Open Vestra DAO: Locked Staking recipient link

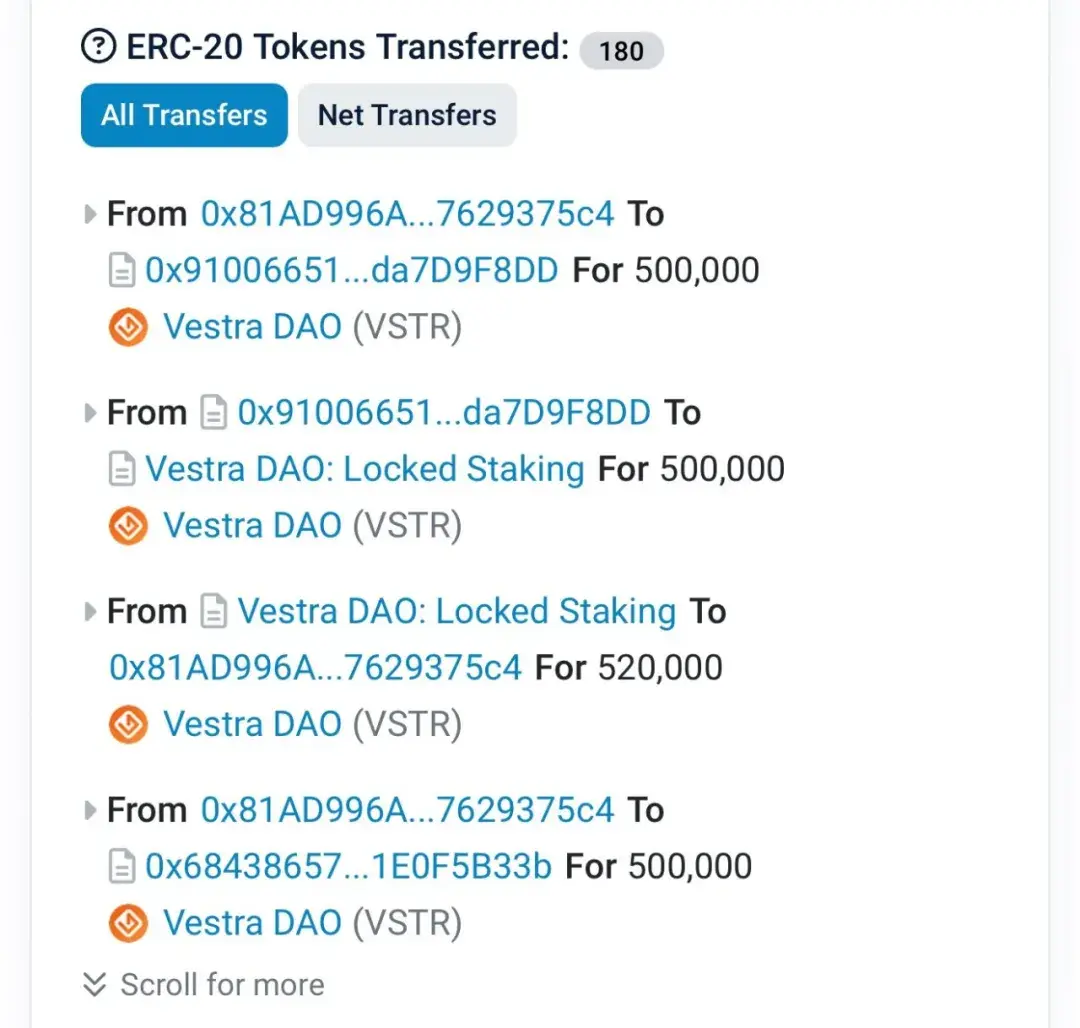coord(365,469)
